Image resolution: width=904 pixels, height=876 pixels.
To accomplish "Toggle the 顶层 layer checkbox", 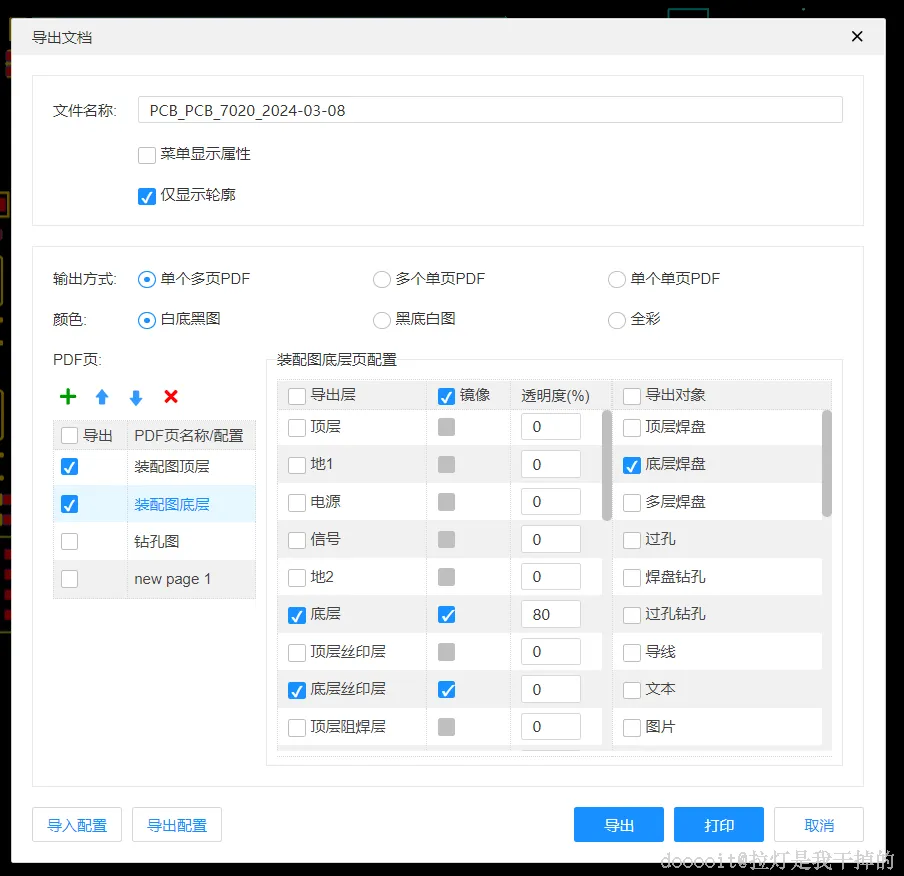I will tap(296, 426).
